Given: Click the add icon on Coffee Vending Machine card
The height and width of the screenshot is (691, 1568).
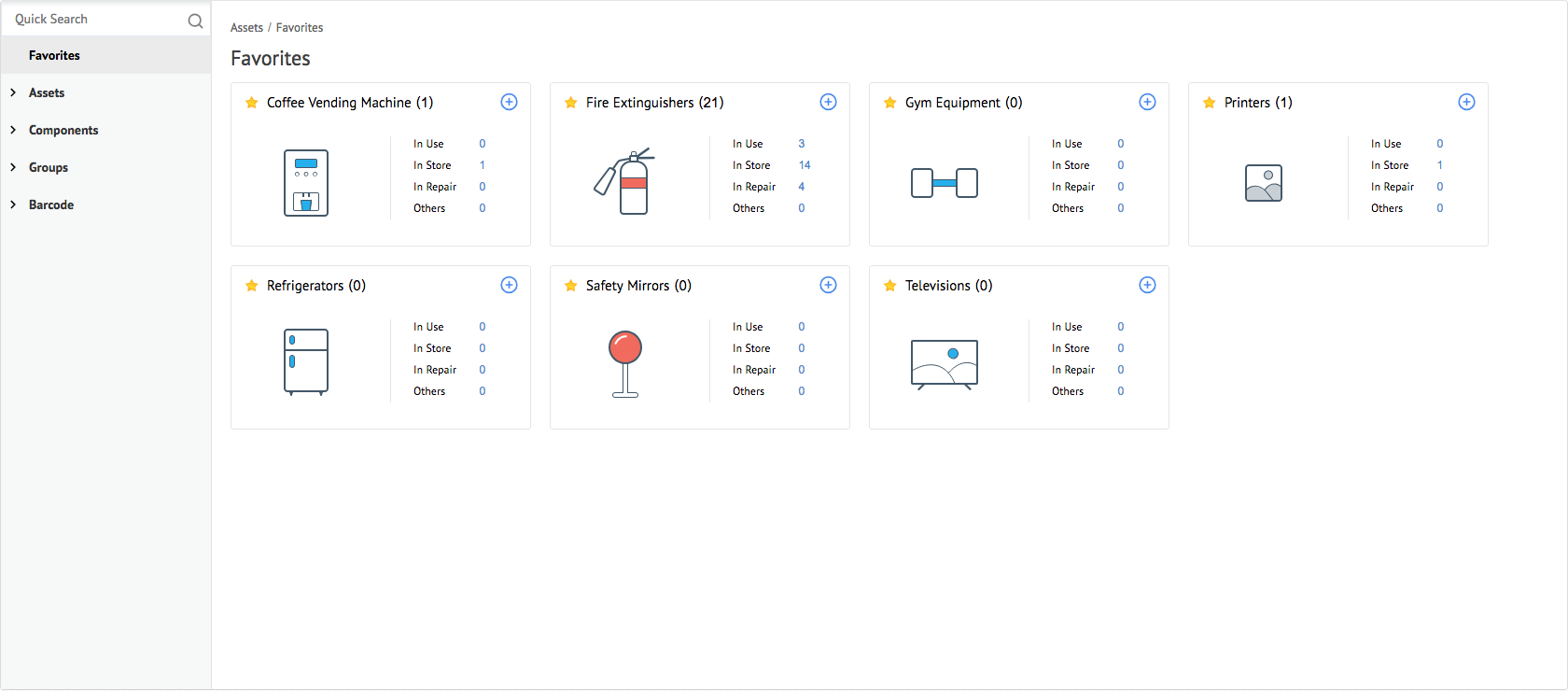Looking at the screenshot, I should pos(509,102).
